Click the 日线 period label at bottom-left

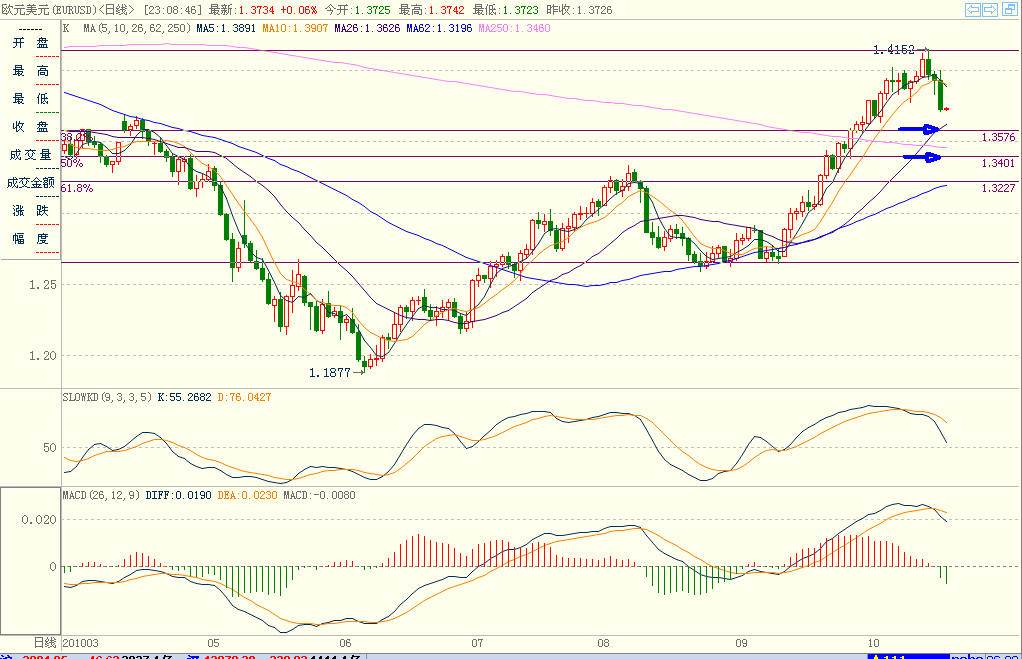click(x=45, y=643)
